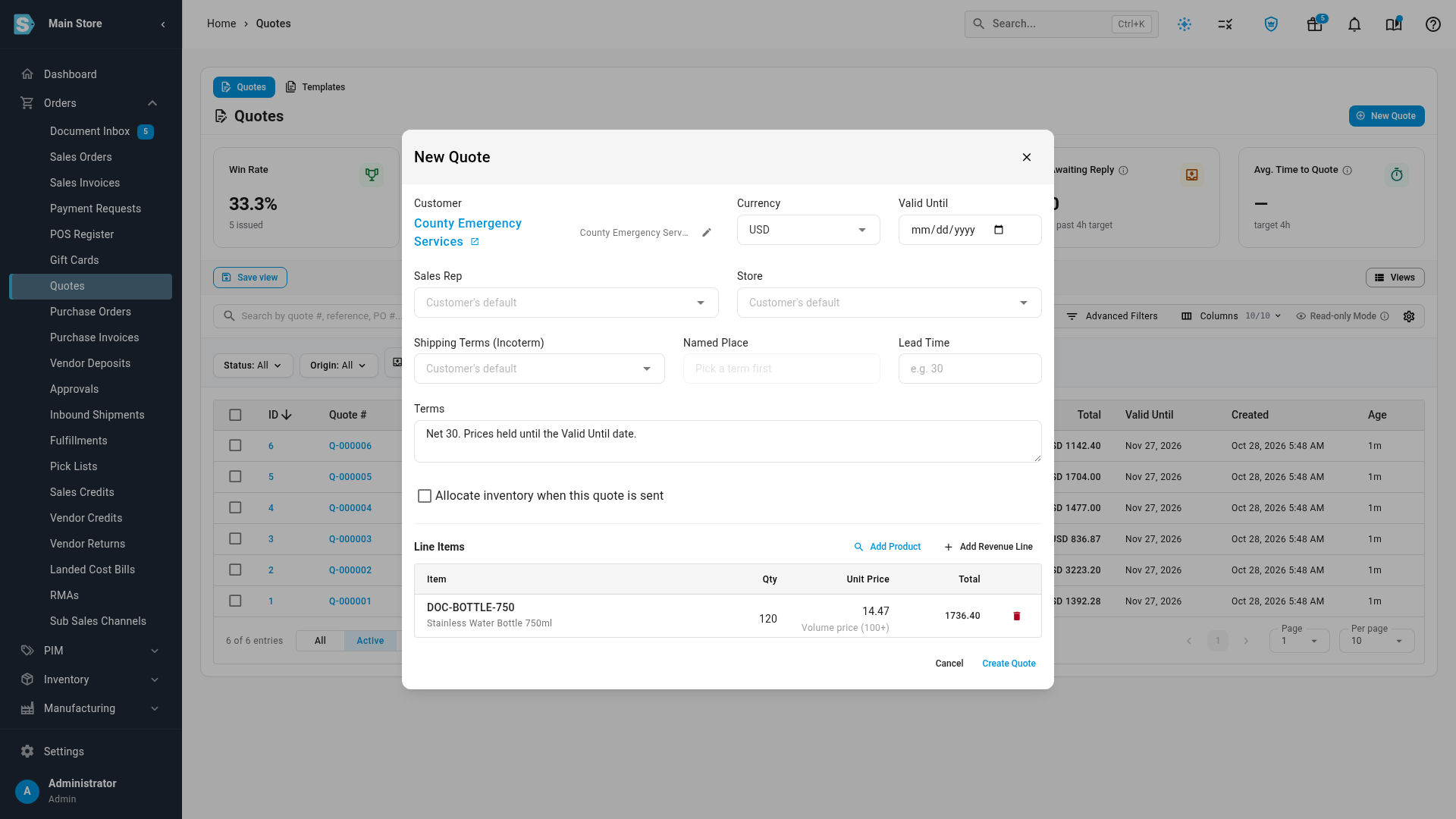Select the checkbox for quote row 6
The height and width of the screenshot is (819, 1456).
[235, 446]
